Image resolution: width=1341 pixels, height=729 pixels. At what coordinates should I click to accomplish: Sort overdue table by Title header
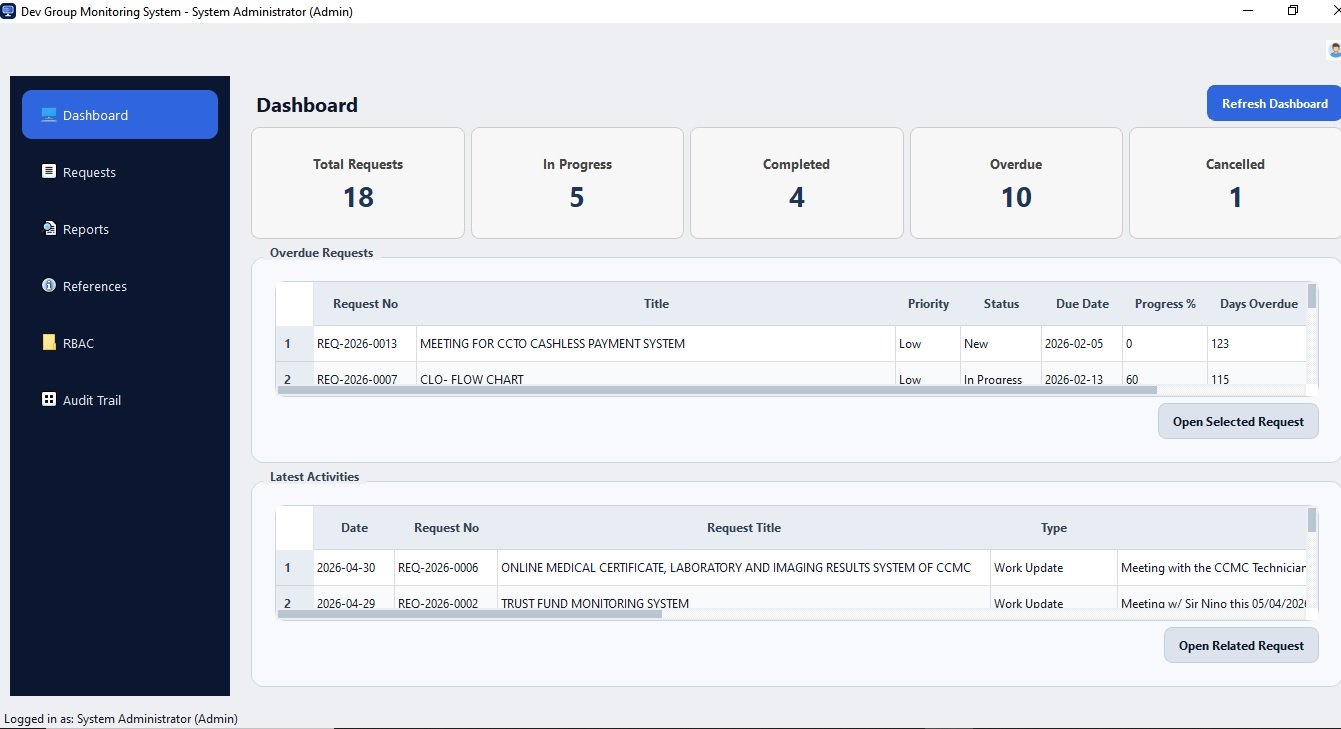tap(656, 304)
